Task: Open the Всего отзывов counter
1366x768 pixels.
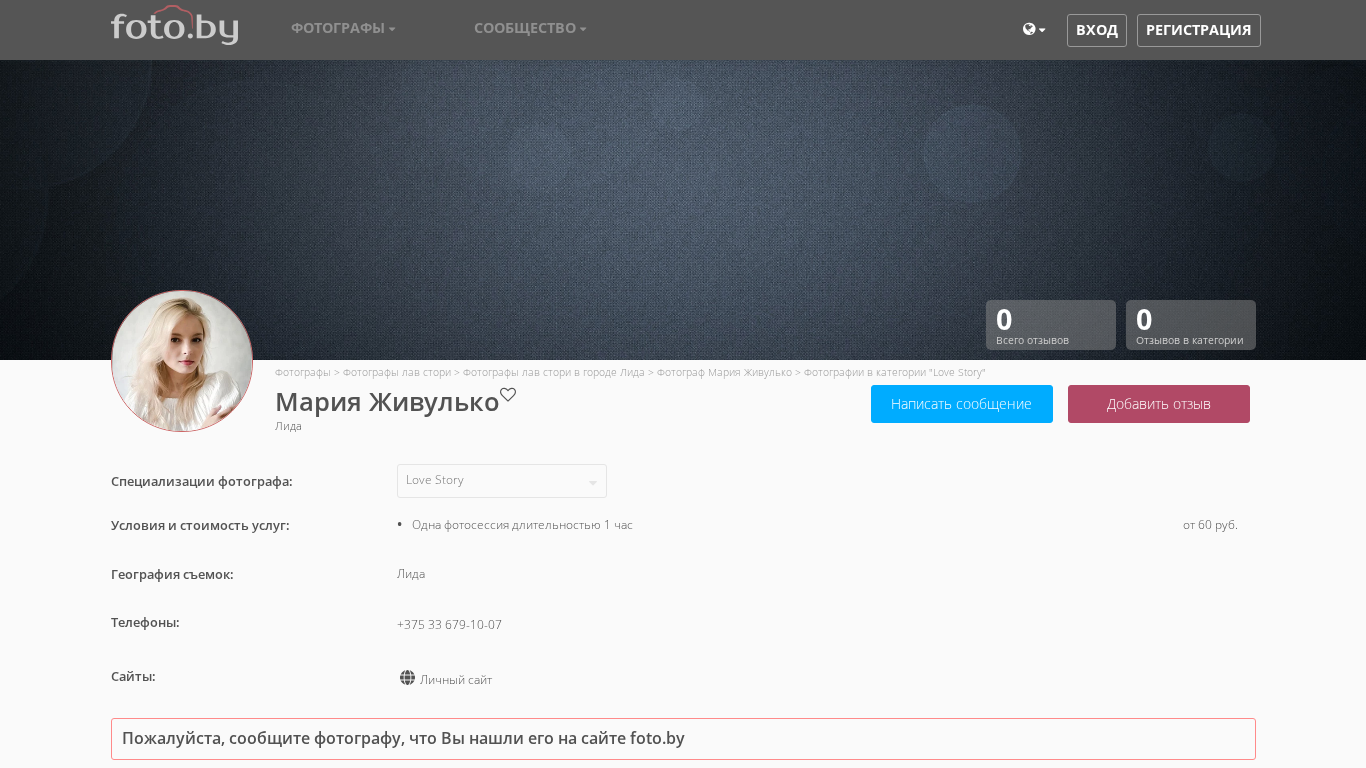Action: pos(1050,325)
